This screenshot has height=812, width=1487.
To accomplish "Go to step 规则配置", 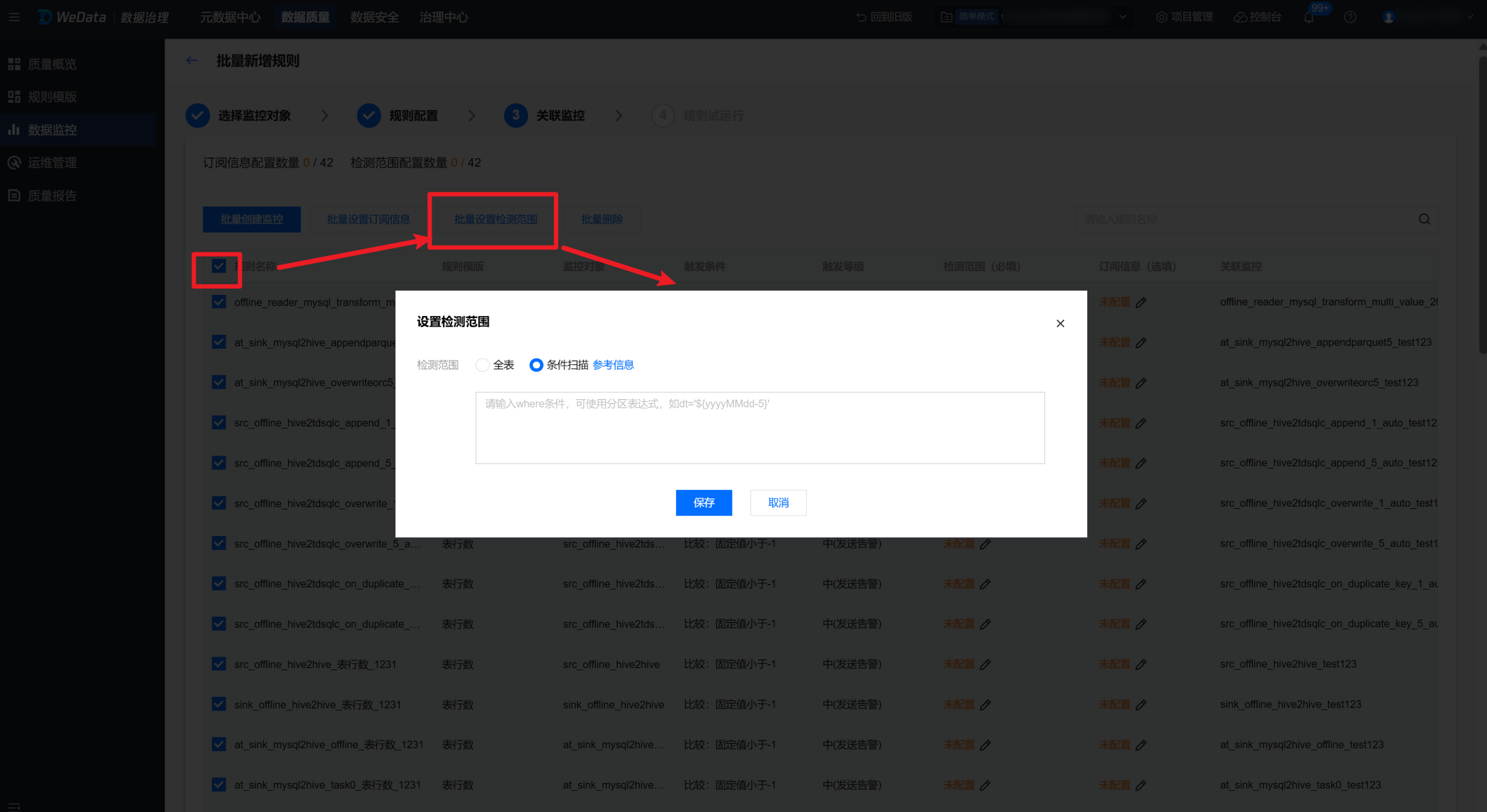I will pos(398,116).
